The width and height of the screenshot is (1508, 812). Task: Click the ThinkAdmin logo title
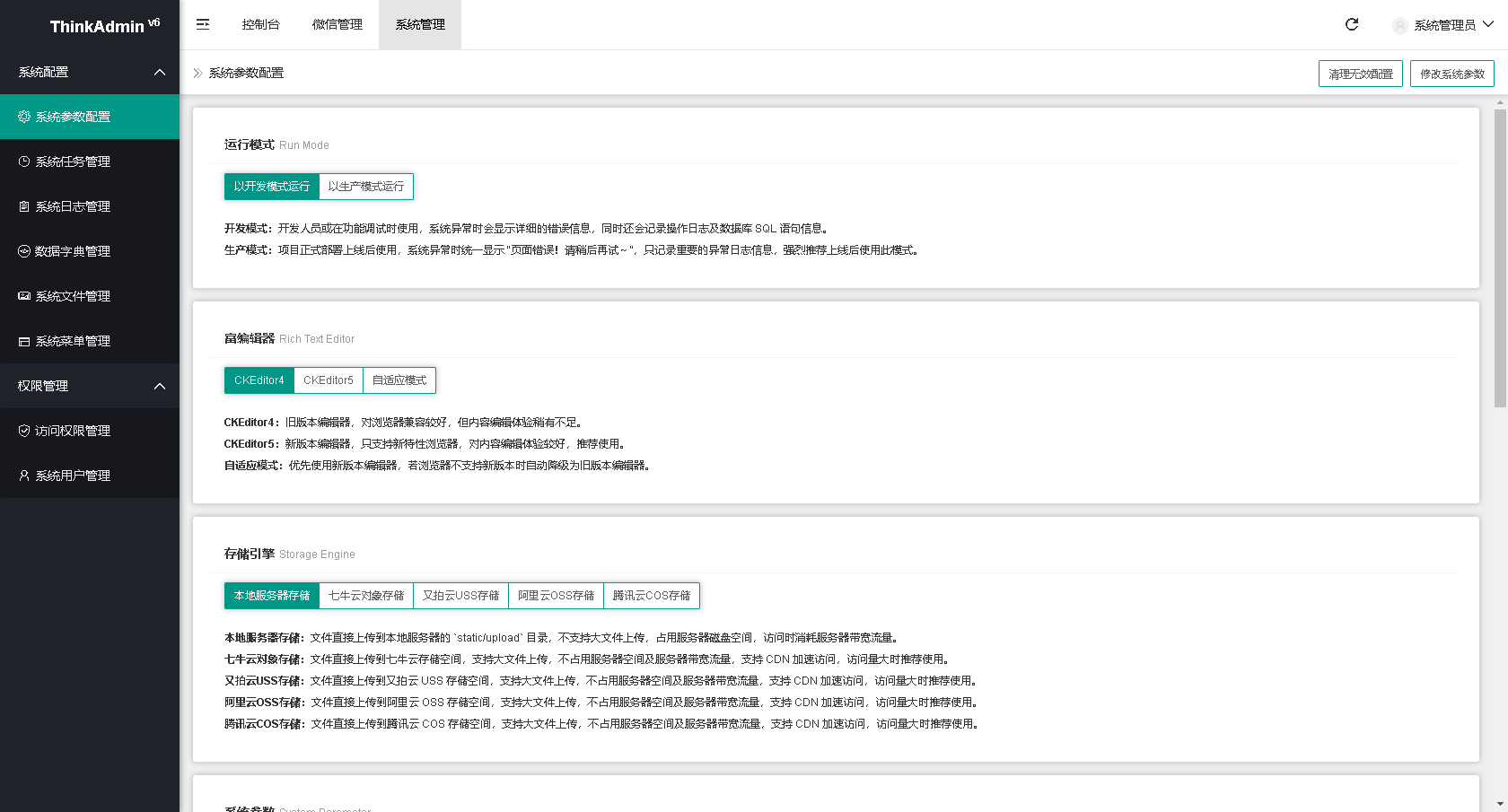(104, 25)
